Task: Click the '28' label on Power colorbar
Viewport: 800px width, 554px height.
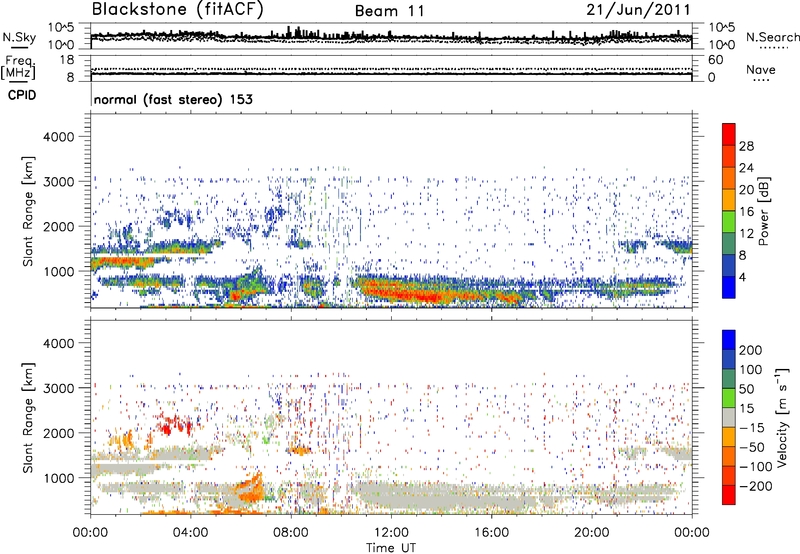Action: (x=746, y=146)
